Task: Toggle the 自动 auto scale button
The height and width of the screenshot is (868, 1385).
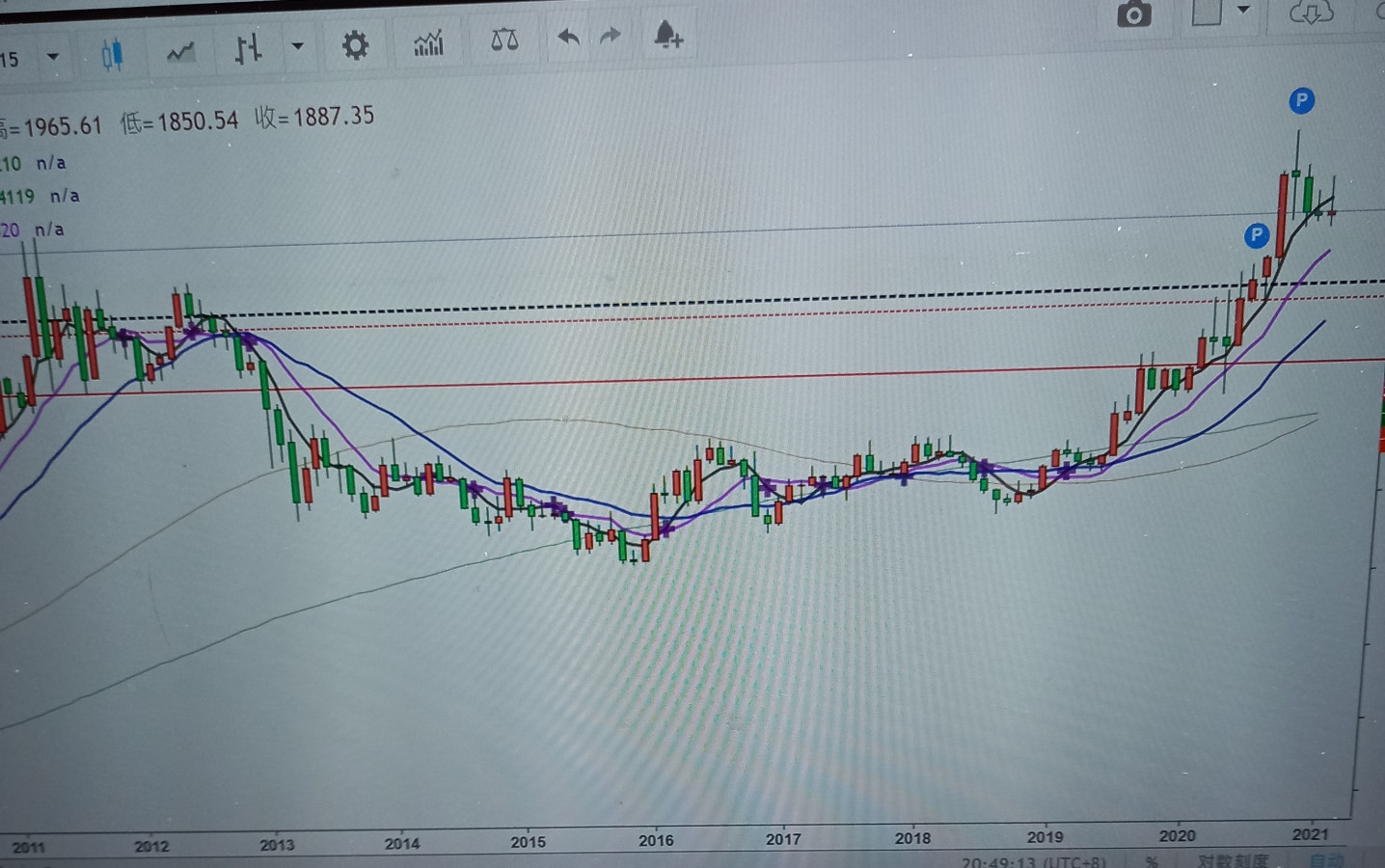Action: [1326, 859]
